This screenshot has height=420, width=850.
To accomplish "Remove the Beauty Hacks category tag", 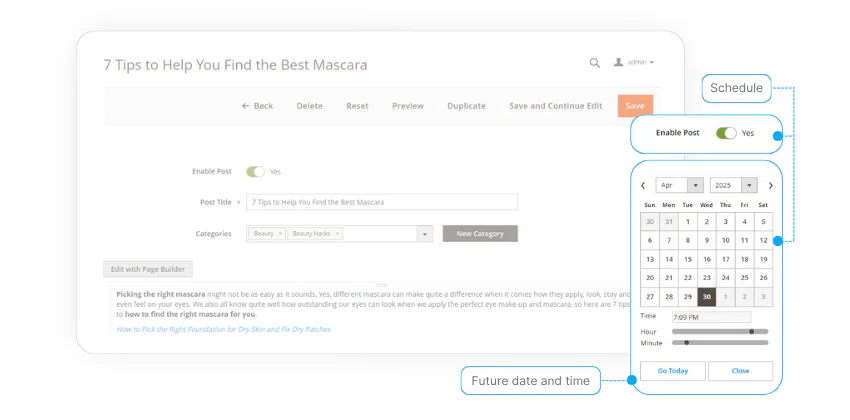I will [x=337, y=234].
